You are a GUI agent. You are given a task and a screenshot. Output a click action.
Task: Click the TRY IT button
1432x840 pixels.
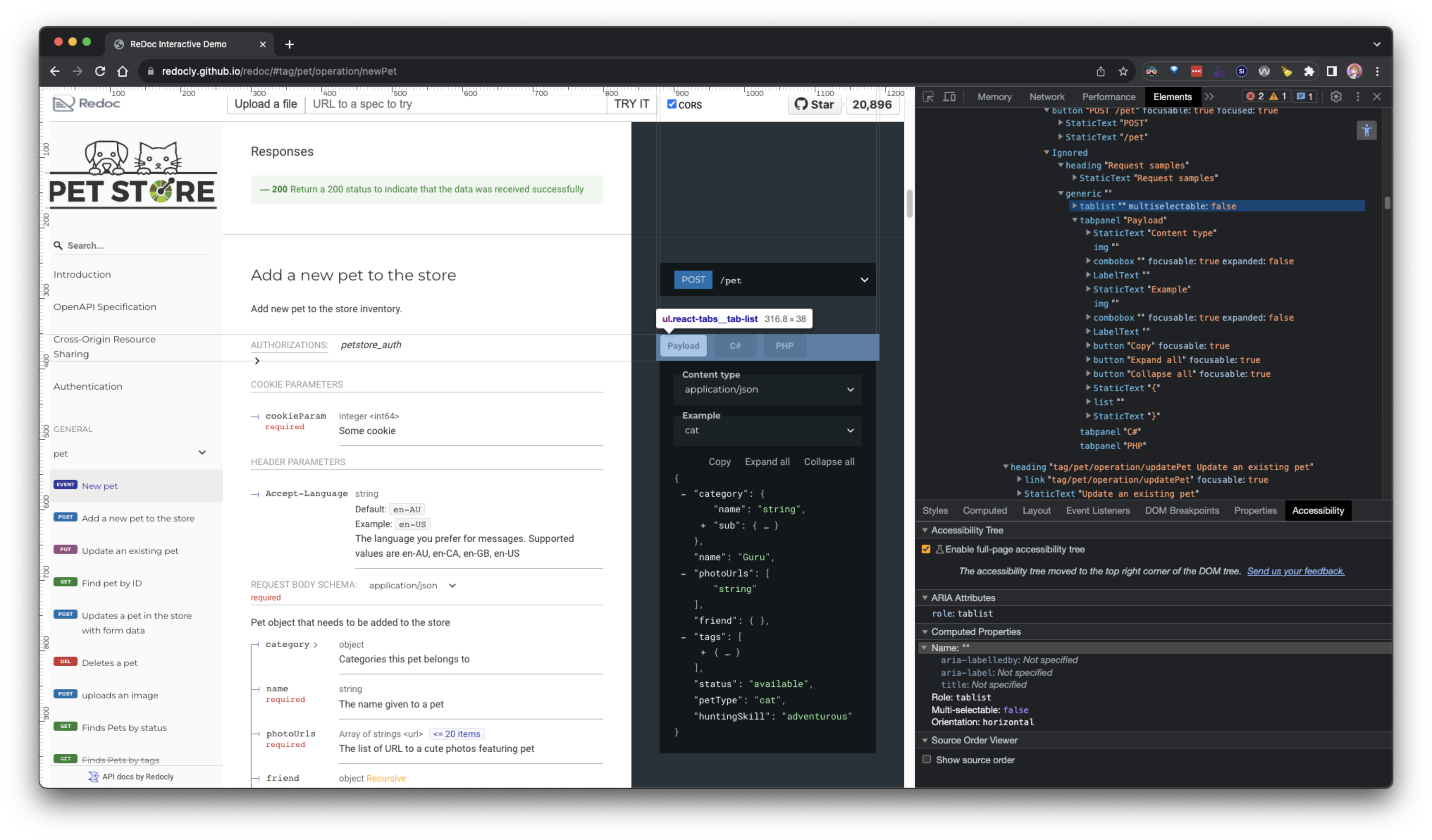[x=631, y=104]
